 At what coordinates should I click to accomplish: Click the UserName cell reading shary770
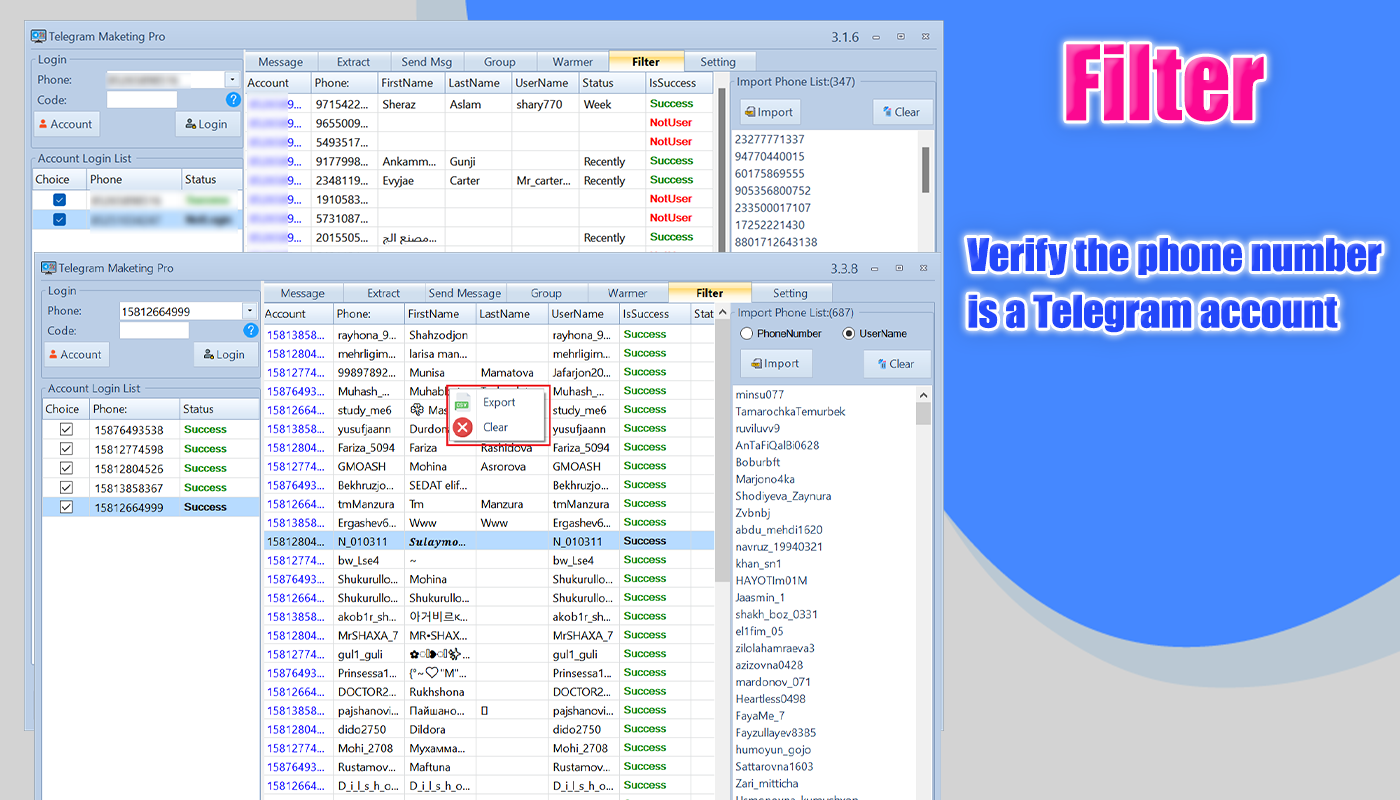[x=546, y=104]
